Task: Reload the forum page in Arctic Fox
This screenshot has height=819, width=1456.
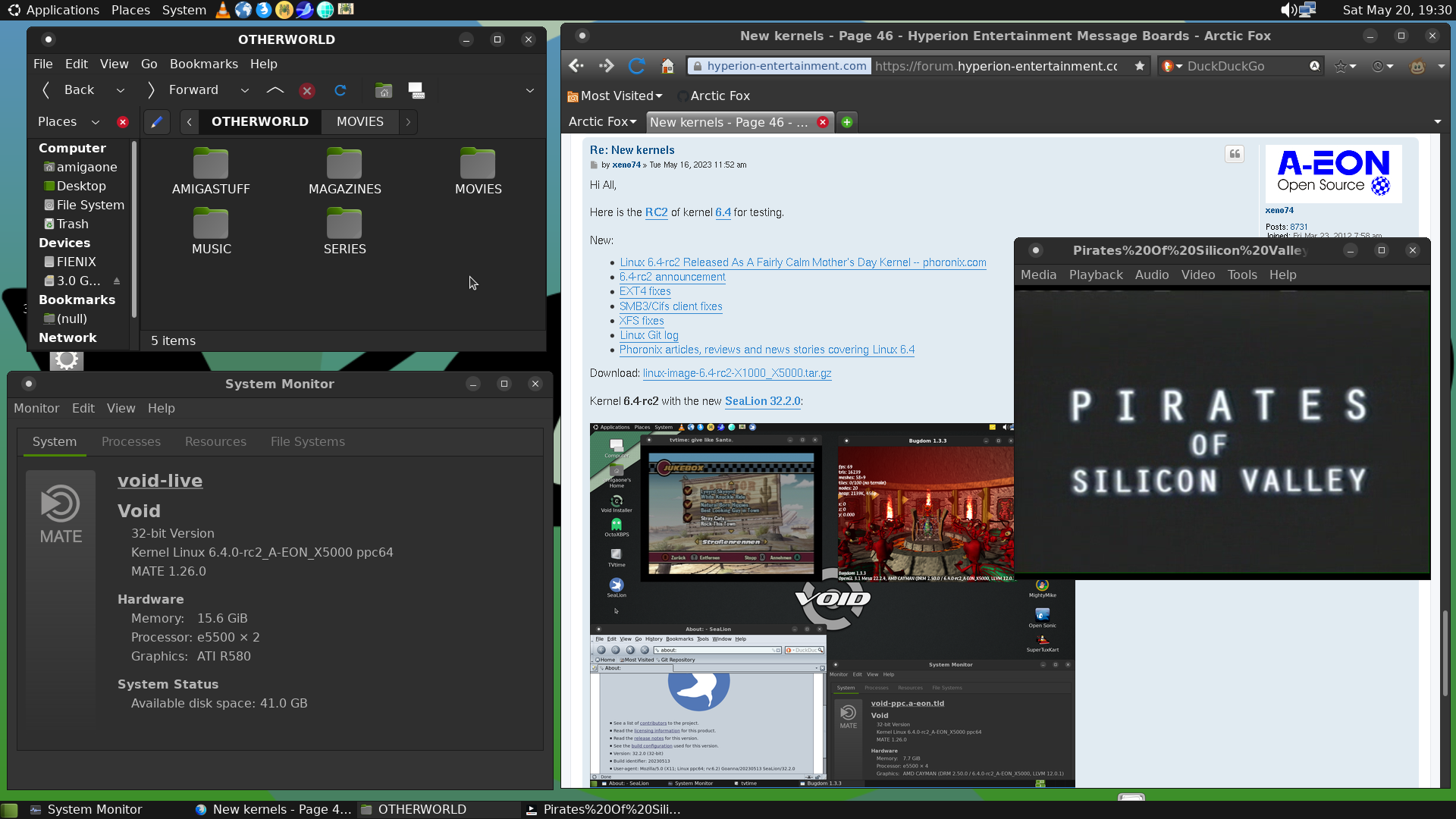Action: 636,66
